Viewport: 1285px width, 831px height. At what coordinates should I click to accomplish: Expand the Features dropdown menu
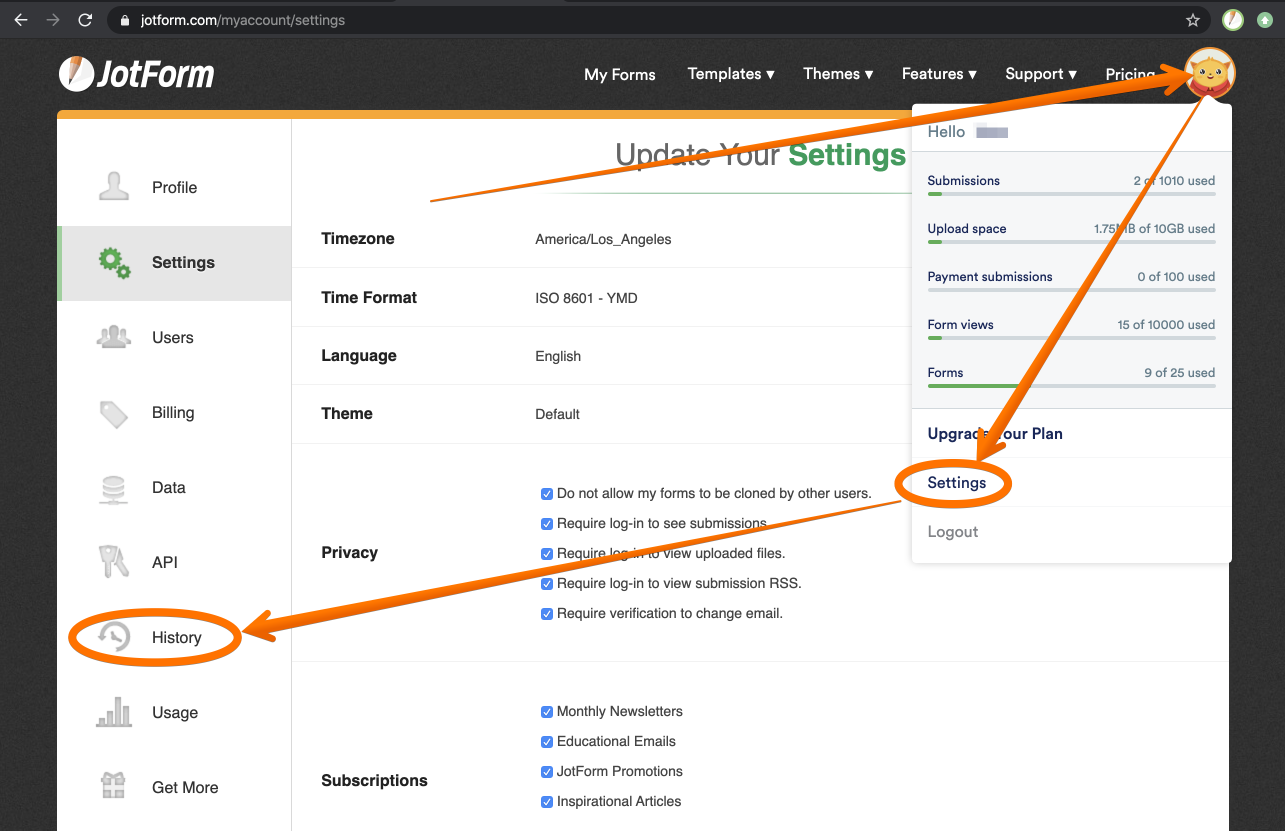coord(939,74)
